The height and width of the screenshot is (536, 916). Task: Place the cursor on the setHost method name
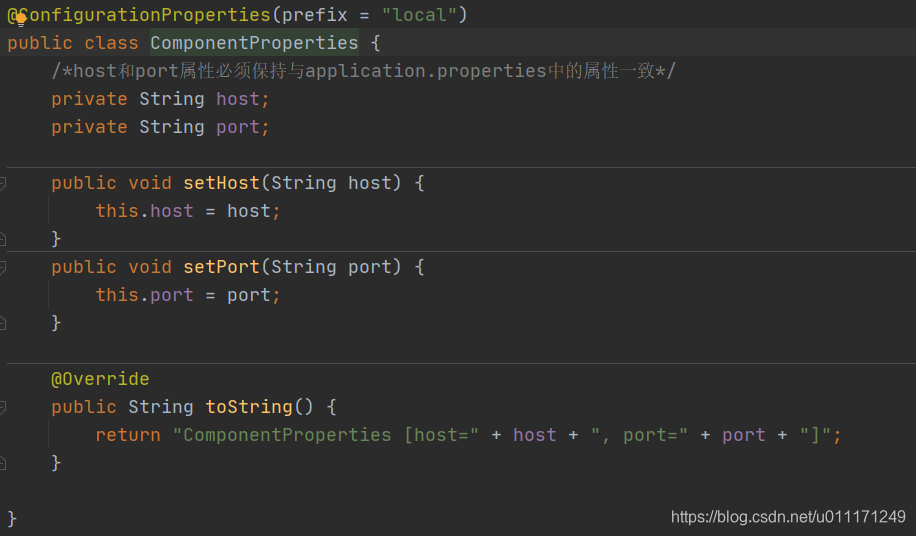pyautogui.click(x=221, y=183)
